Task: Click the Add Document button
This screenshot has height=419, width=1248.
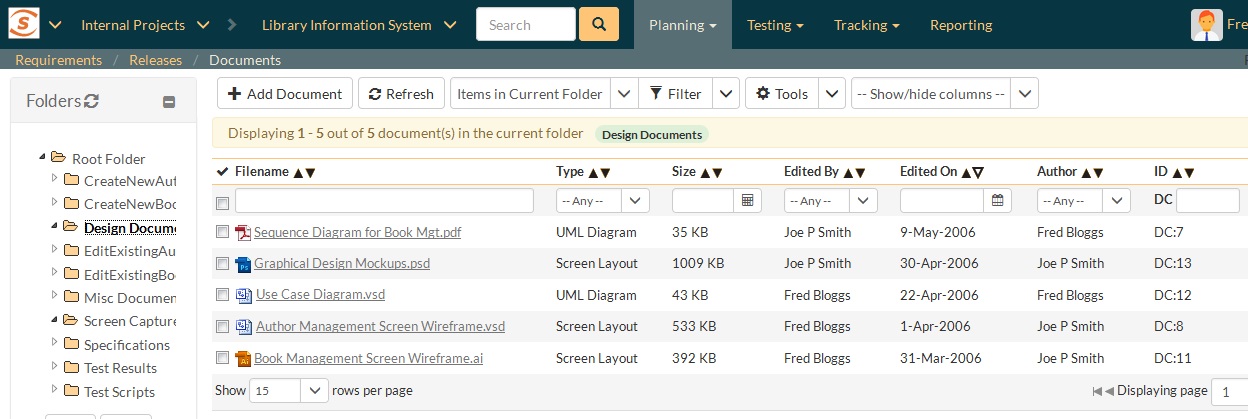Action: [x=284, y=94]
